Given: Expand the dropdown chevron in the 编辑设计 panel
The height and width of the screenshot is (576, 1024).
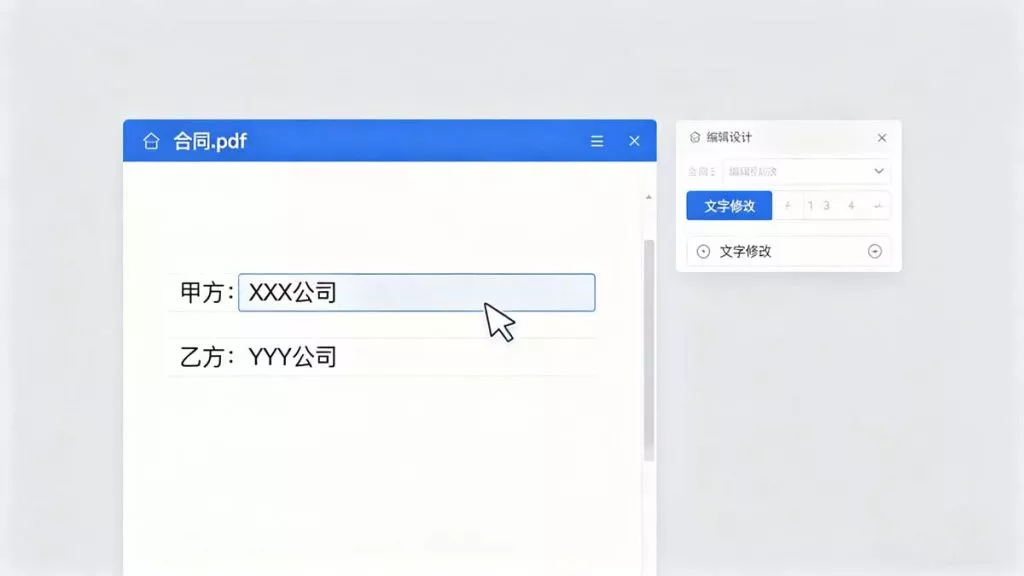Looking at the screenshot, I should tap(879, 171).
